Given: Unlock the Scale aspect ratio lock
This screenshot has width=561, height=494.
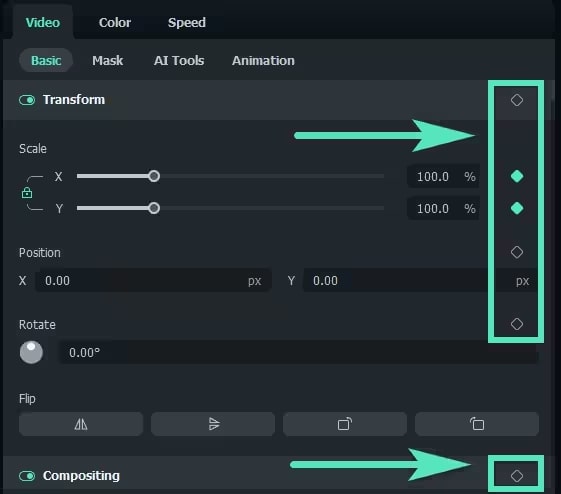Looking at the screenshot, I should click(x=27, y=193).
